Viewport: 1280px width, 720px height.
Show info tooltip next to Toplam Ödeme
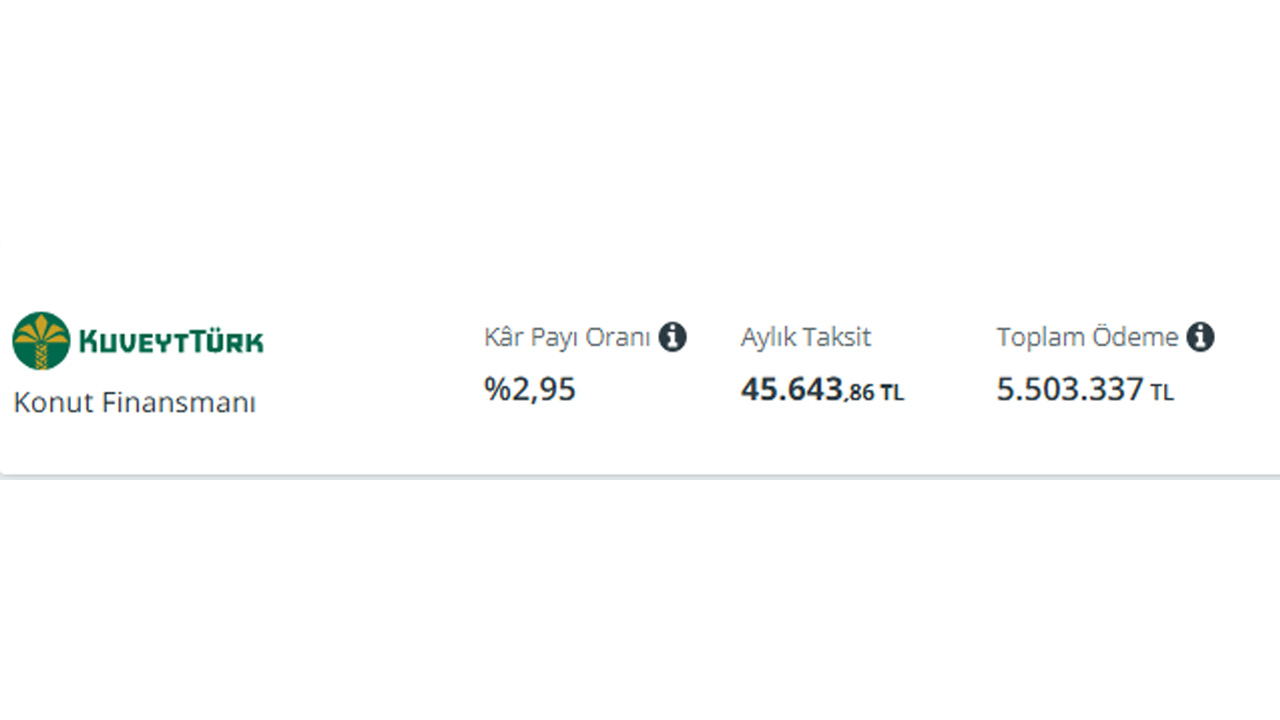point(1200,337)
